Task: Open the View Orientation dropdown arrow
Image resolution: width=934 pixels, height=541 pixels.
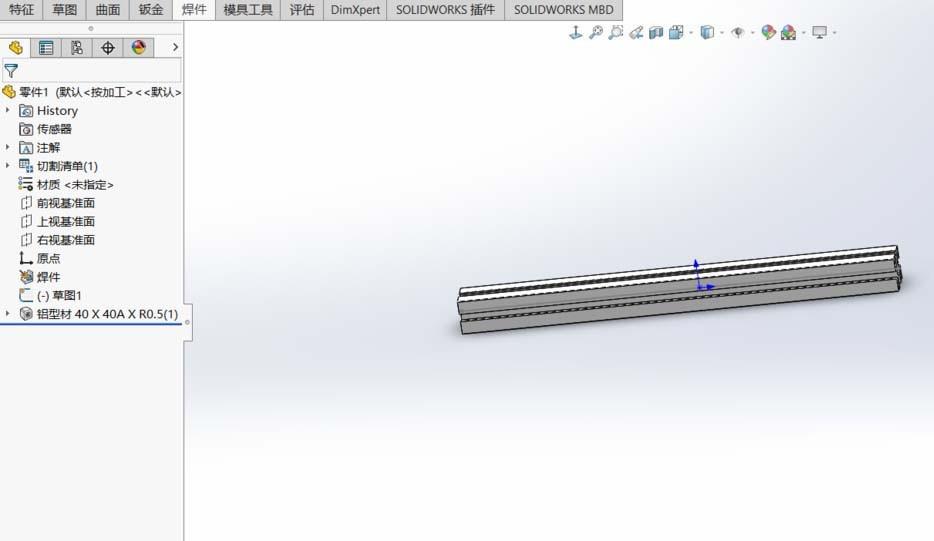Action: coord(691,32)
